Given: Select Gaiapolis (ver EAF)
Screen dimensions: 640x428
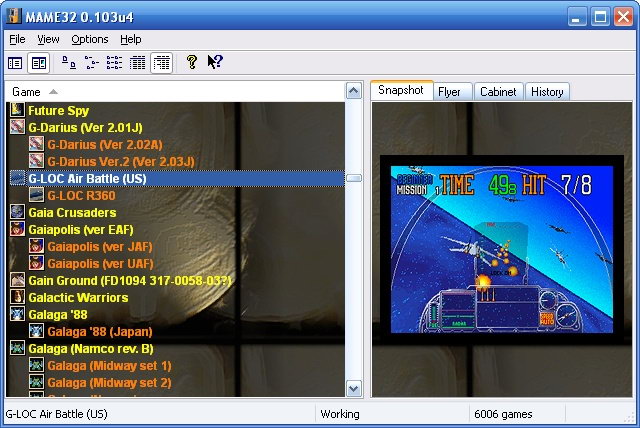Looking at the screenshot, I should [81, 230].
